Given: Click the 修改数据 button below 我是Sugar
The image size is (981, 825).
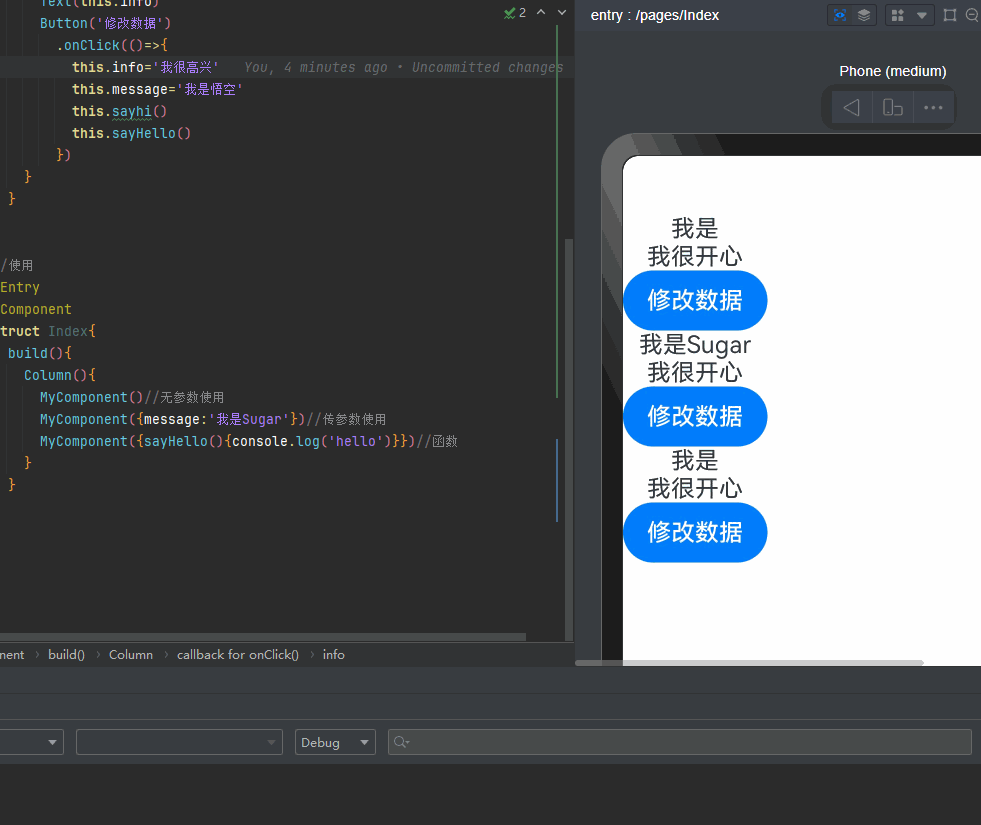Looking at the screenshot, I should (695, 416).
